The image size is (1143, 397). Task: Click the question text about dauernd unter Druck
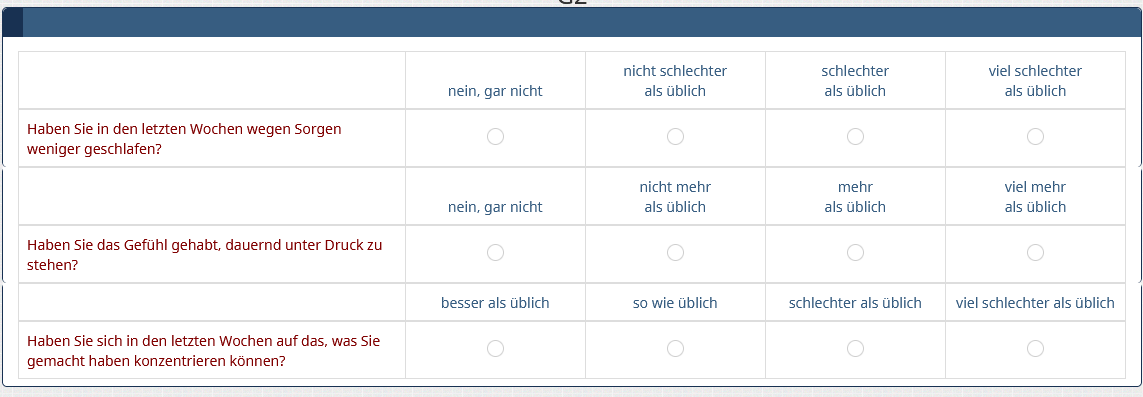[x=204, y=255]
